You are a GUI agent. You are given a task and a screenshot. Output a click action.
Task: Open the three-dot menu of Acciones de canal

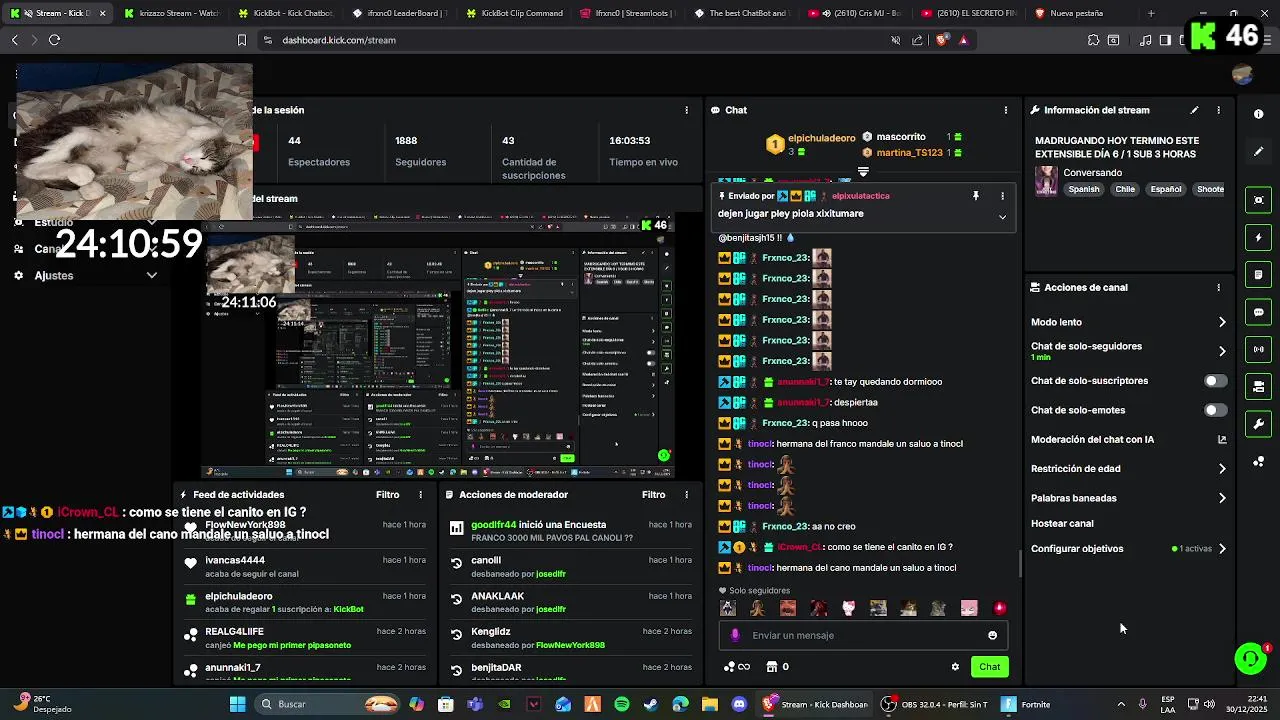[1218, 287]
